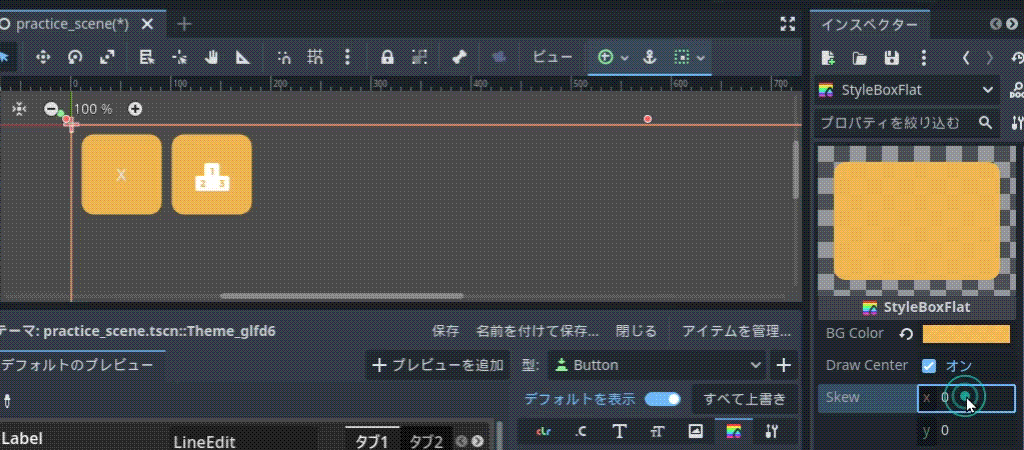
Task: Activate the Pan mode hand tool
Action: point(211,57)
